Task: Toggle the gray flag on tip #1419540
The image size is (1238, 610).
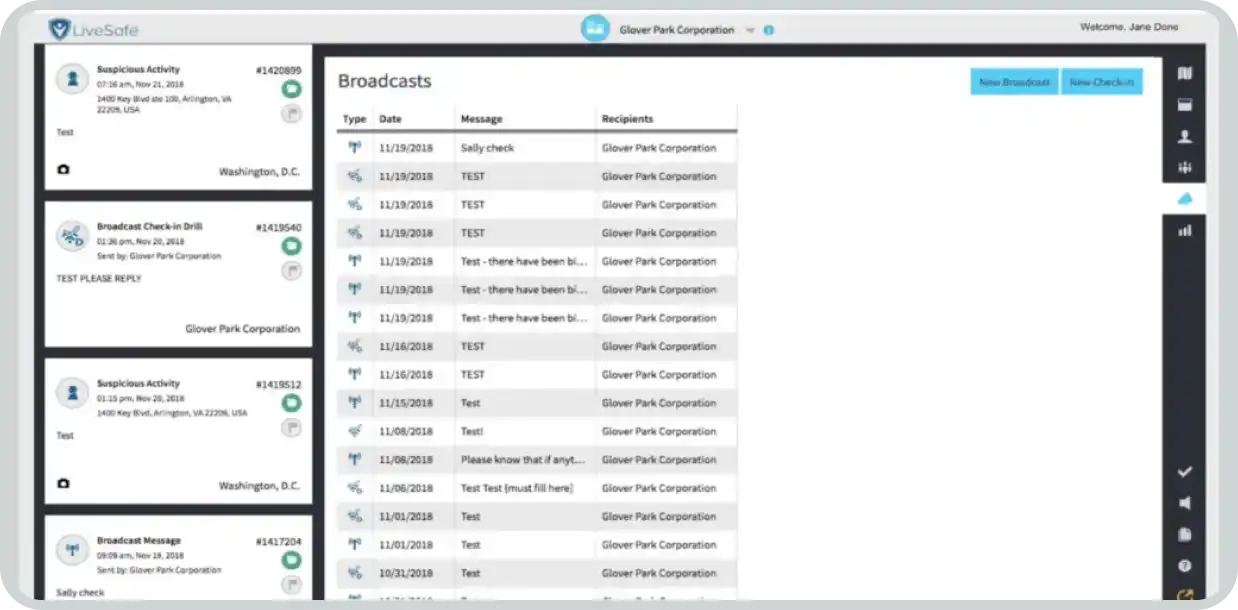Action: click(x=291, y=271)
